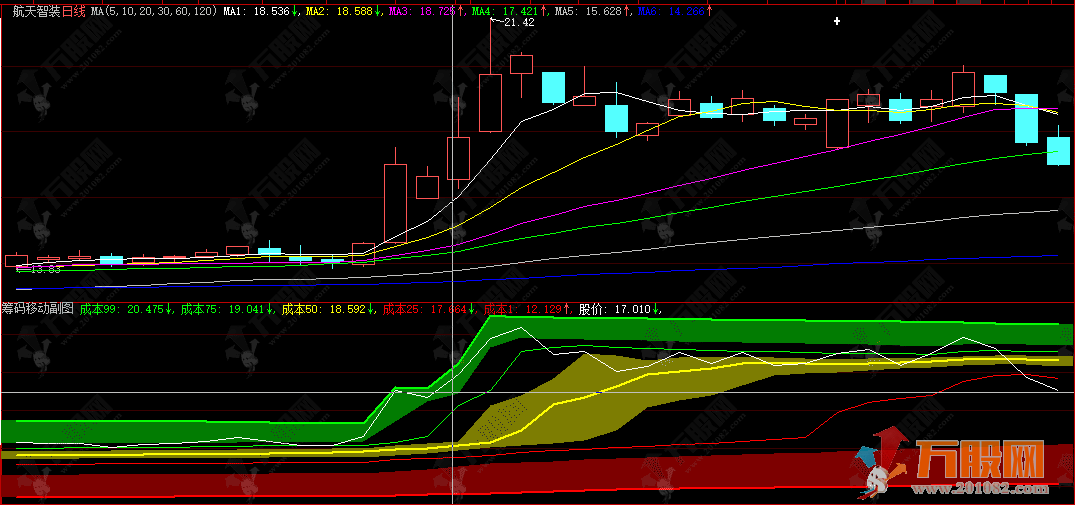
Task: Click the blue MA6 indicator label
Action: click(673, 11)
